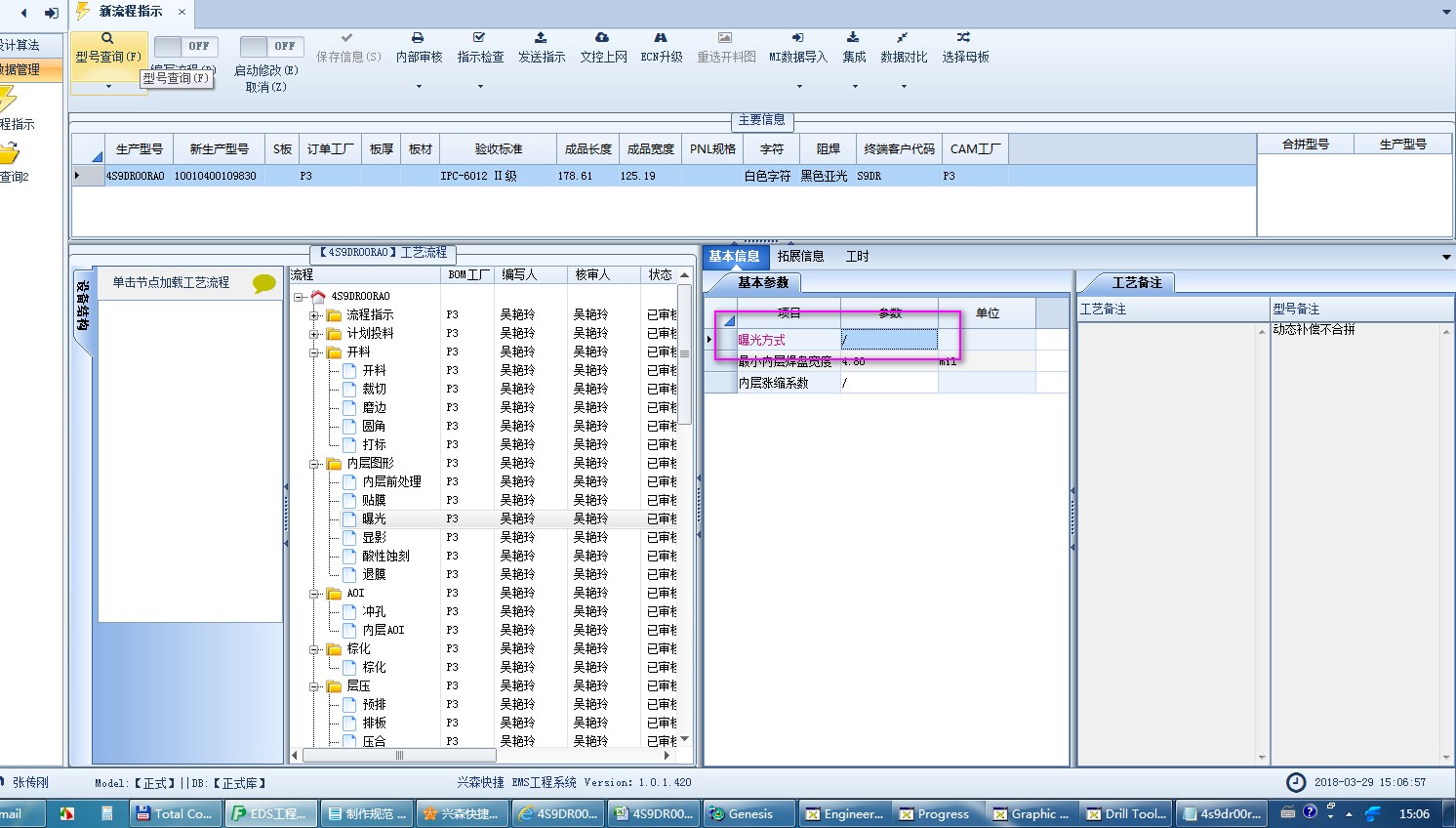
Task: Compare data with 数据对比 icon
Action: click(903, 38)
